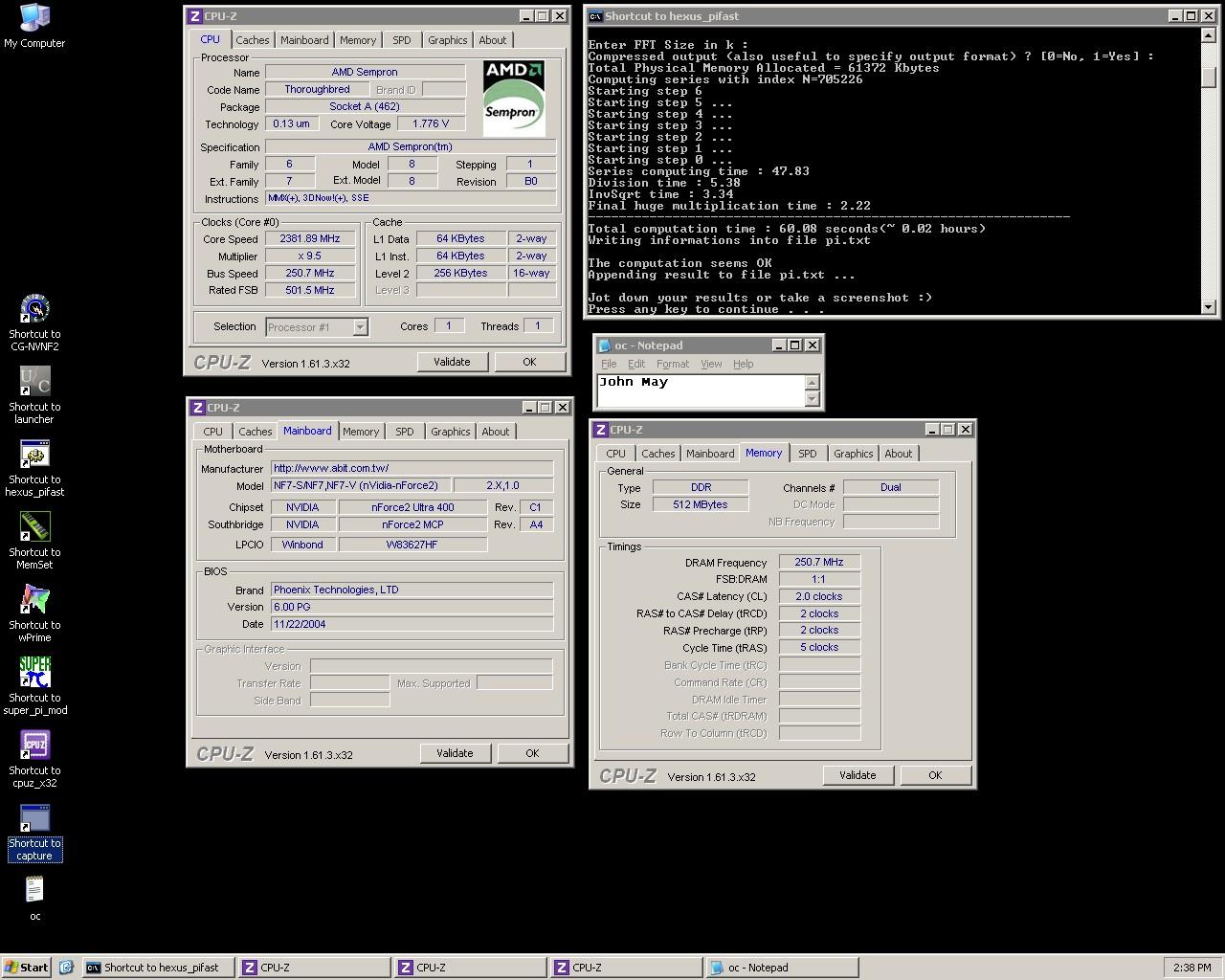Click the Total computation time line in console

point(787,229)
